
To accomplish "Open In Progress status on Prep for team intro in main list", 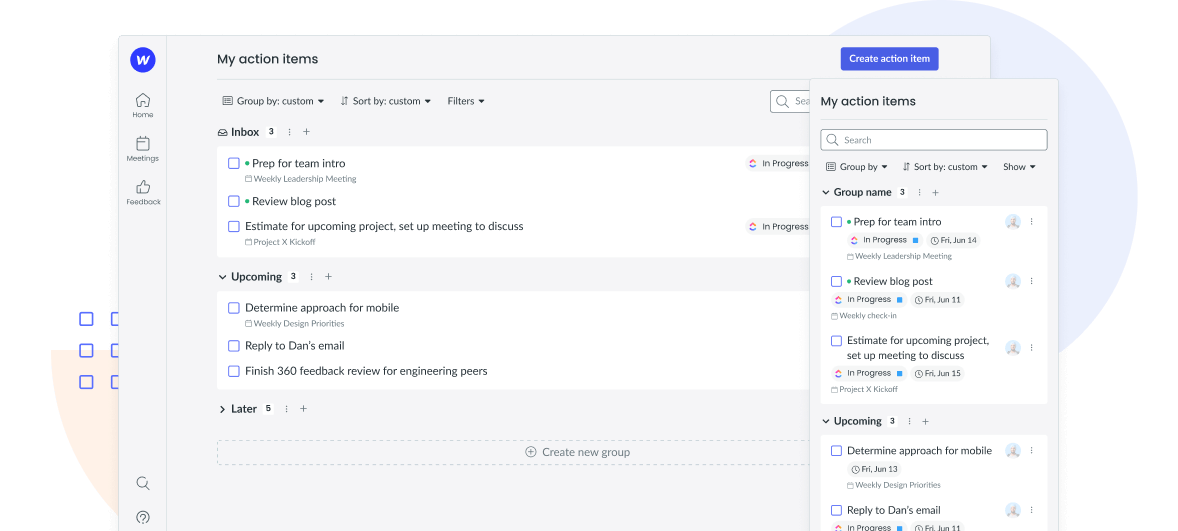I will tap(778, 163).
